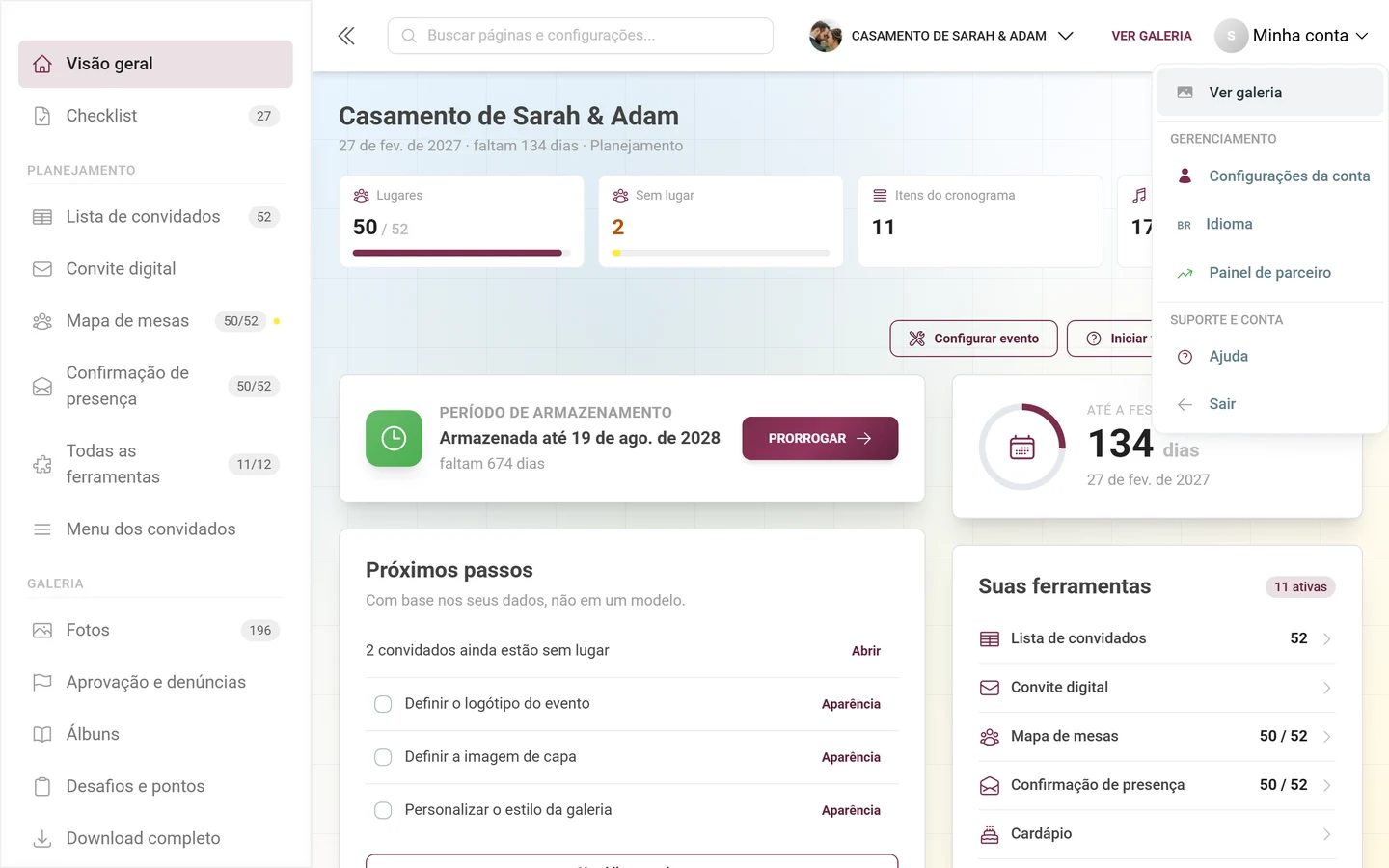Image resolution: width=1389 pixels, height=868 pixels.
Task: Click the Sem lugar progress bar
Action: point(721,253)
